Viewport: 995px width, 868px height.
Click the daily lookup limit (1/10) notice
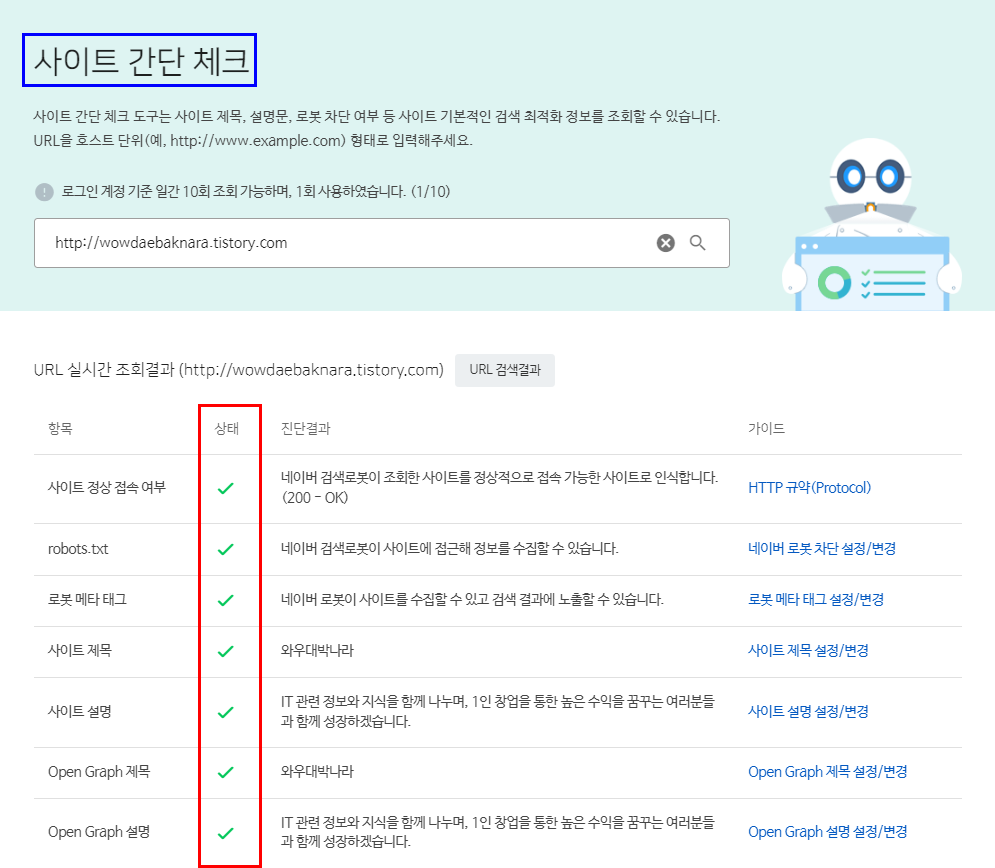pyautogui.click(x=256, y=192)
